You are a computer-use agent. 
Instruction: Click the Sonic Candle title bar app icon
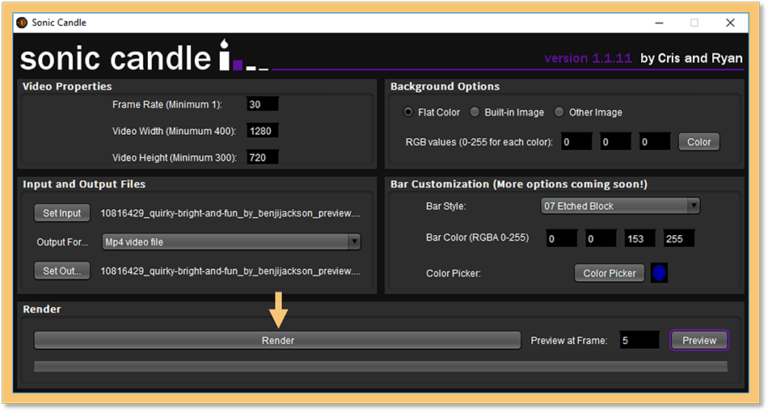22,23
